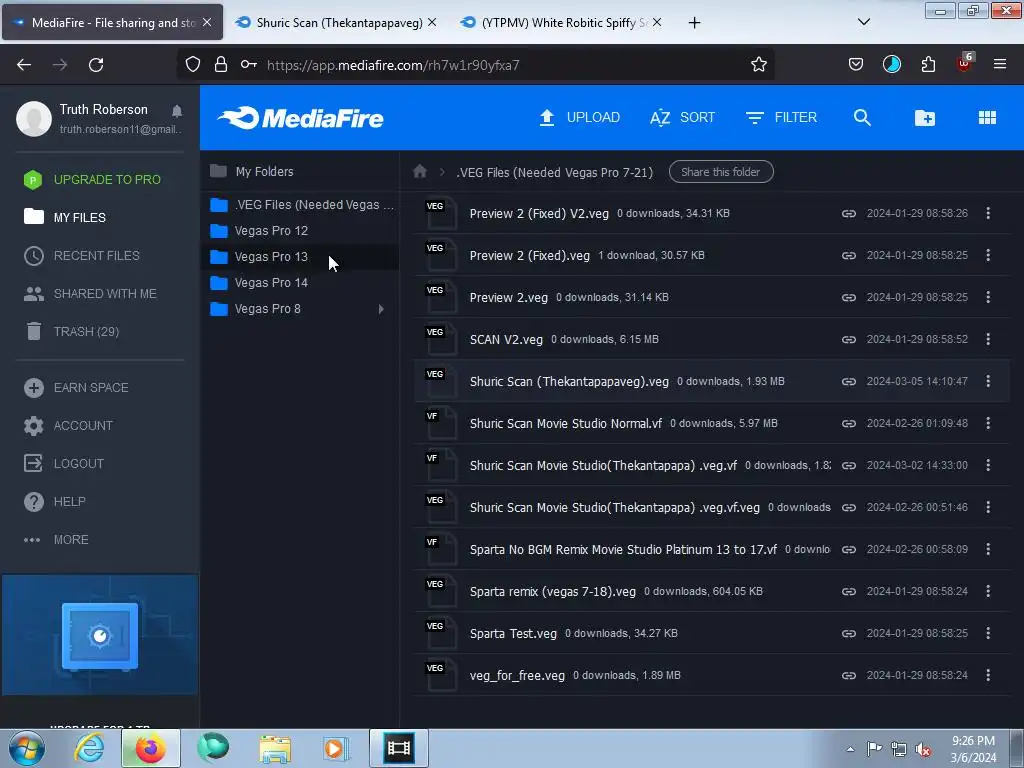Image resolution: width=1024 pixels, height=768 pixels.
Task: Select file icon of Sparta No BGM Remix .vf
Action: (x=441, y=550)
